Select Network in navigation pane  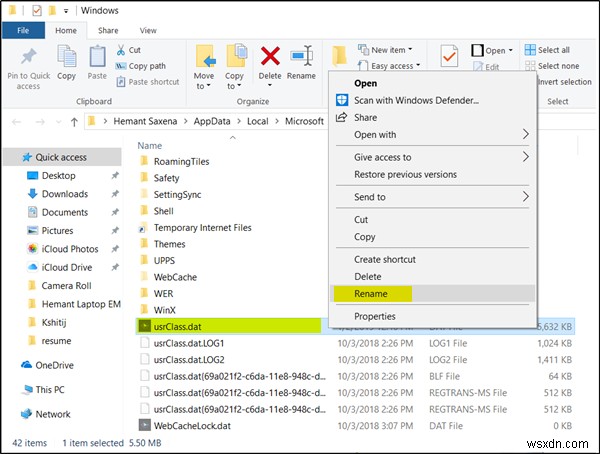(63, 415)
